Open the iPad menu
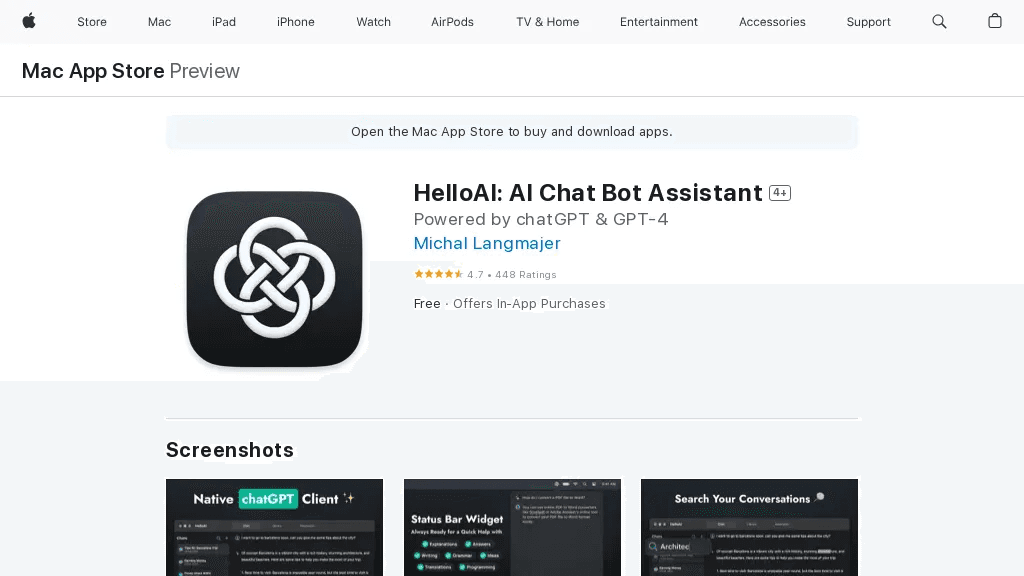Screen dimensions: 1024x576 click(x=224, y=22)
